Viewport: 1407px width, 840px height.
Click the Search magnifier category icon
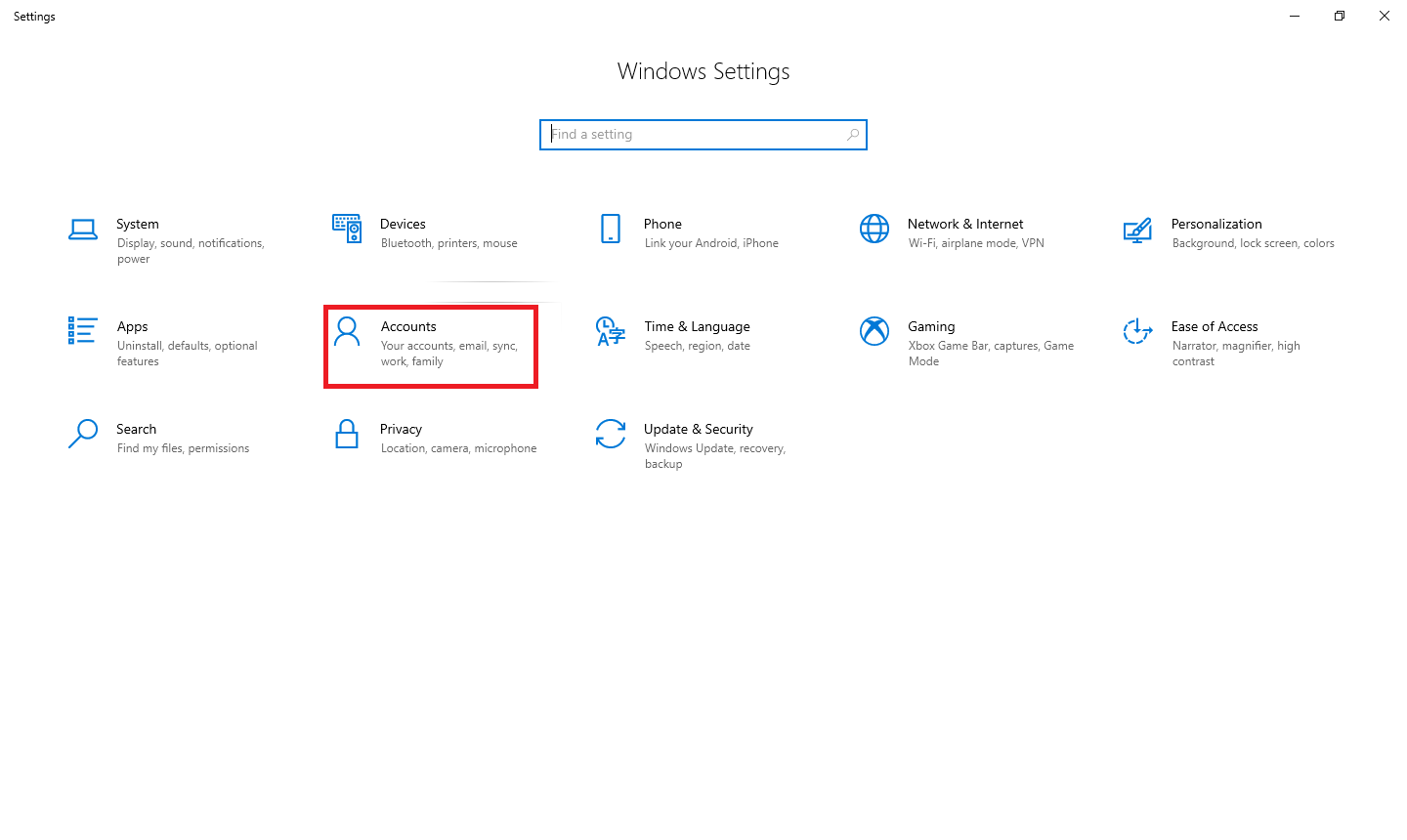coord(83,434)
